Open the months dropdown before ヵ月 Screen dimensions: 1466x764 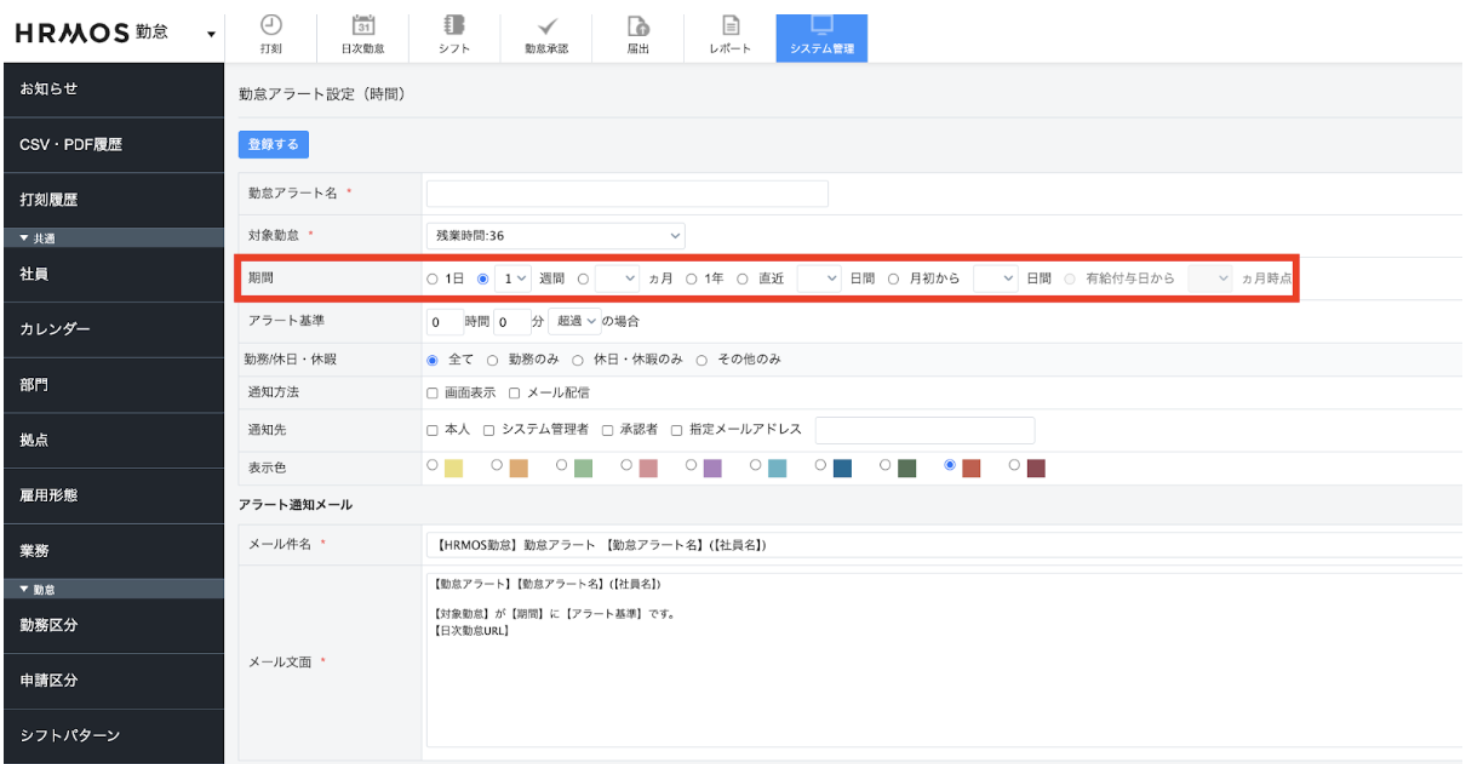[617, 279]
